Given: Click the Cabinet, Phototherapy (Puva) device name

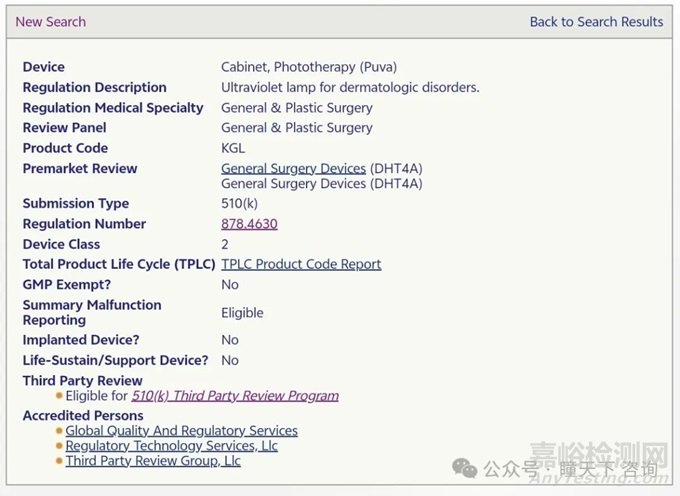Looking at the screenshot, I should 309,67.
